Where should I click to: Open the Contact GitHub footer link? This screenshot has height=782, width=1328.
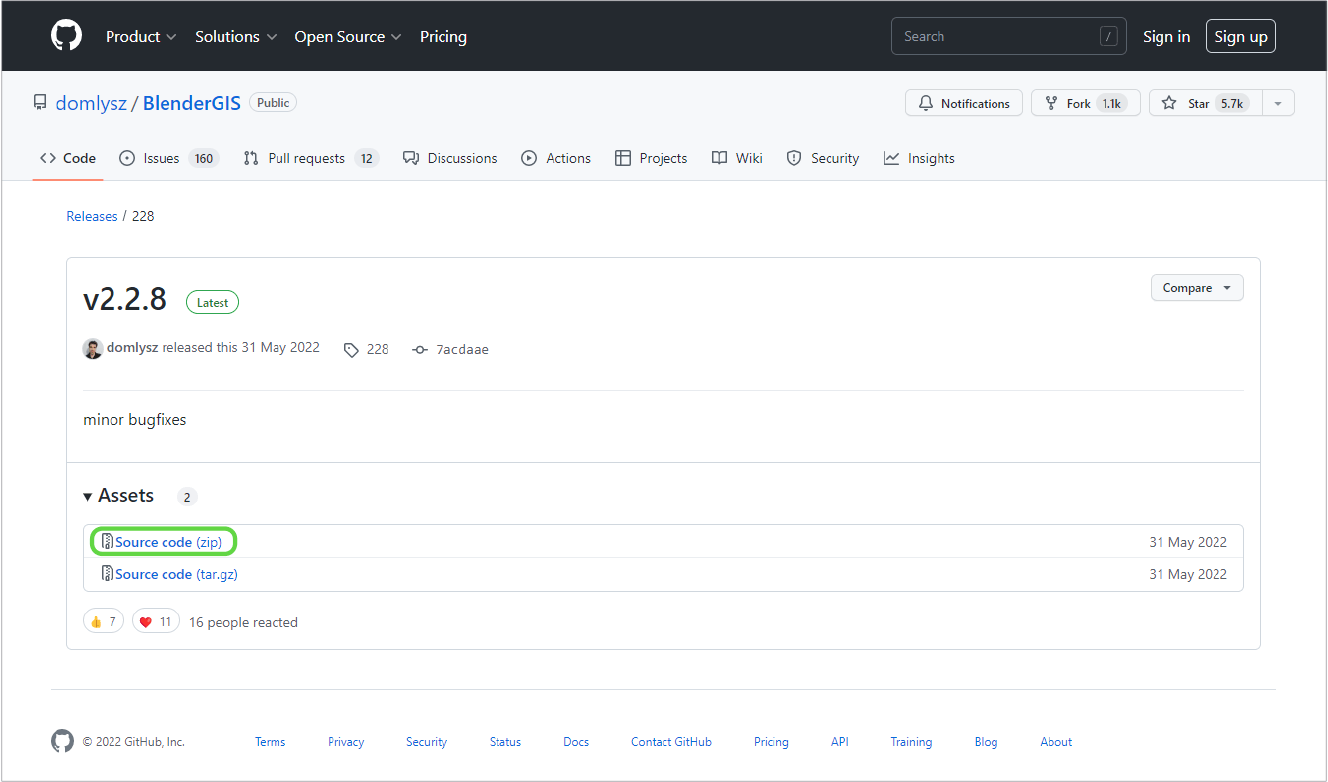point(671,742)
